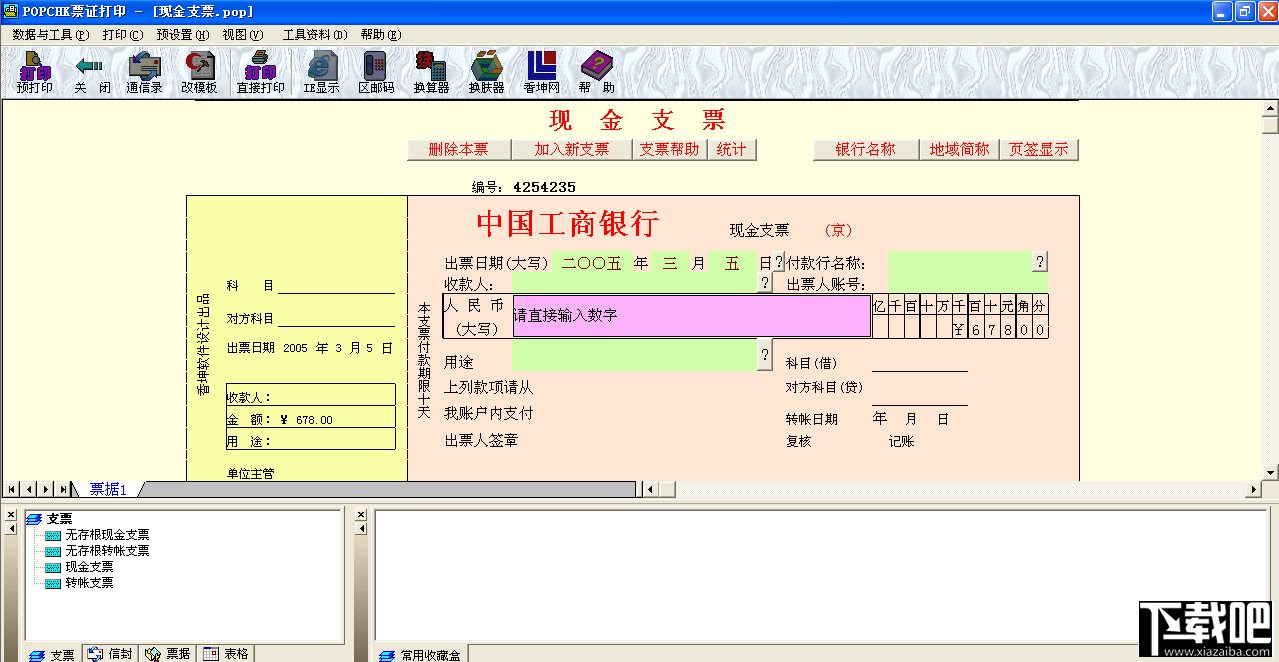The width and height of the screenshot is (1279, 662).
Task: Click inside the pink 人民币大写 amount field
Action: pyautogui.click(x=690, y=316)
